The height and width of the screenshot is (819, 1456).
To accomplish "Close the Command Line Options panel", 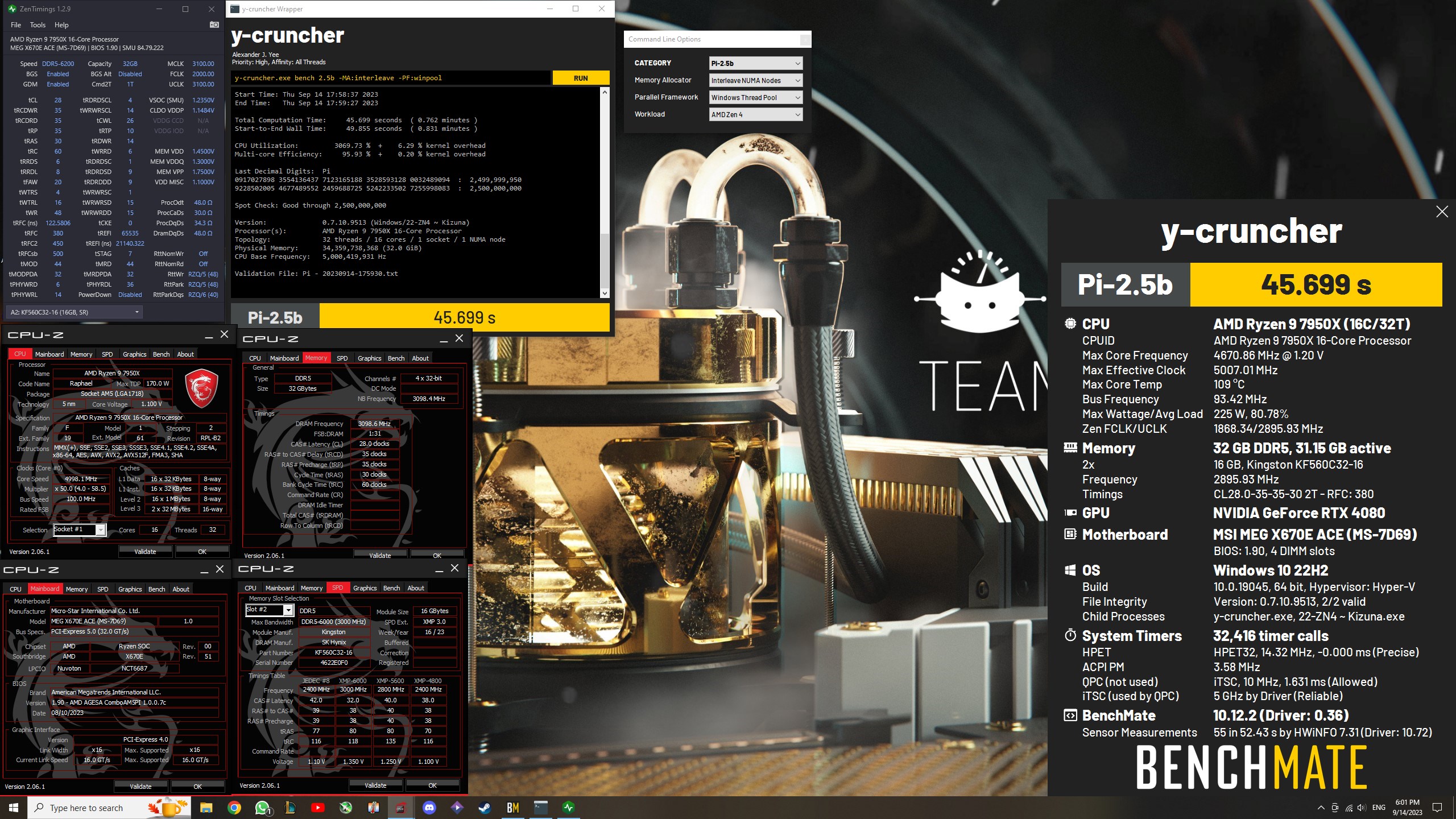I will click(x=805, y=39).
